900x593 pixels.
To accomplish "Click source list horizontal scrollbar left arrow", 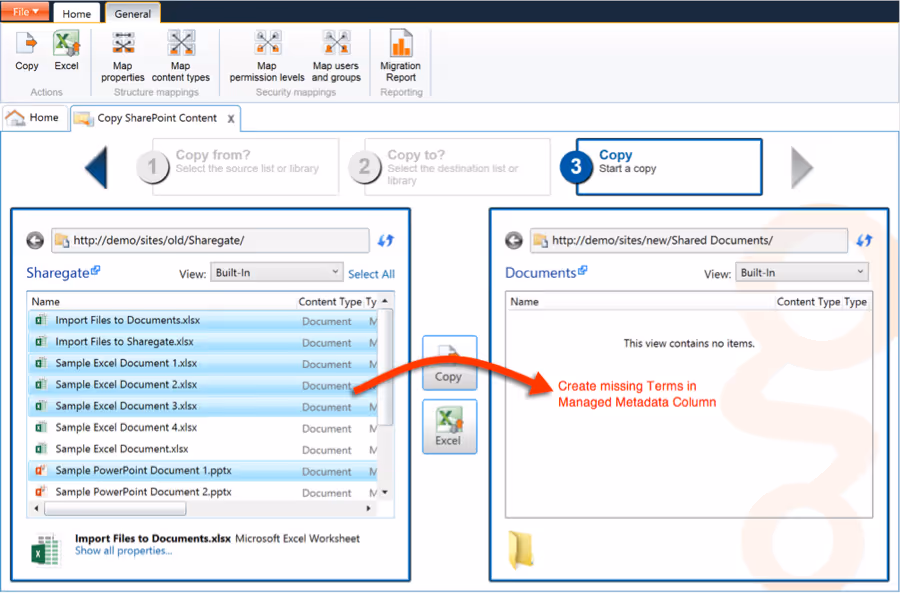I will (37, 509).
